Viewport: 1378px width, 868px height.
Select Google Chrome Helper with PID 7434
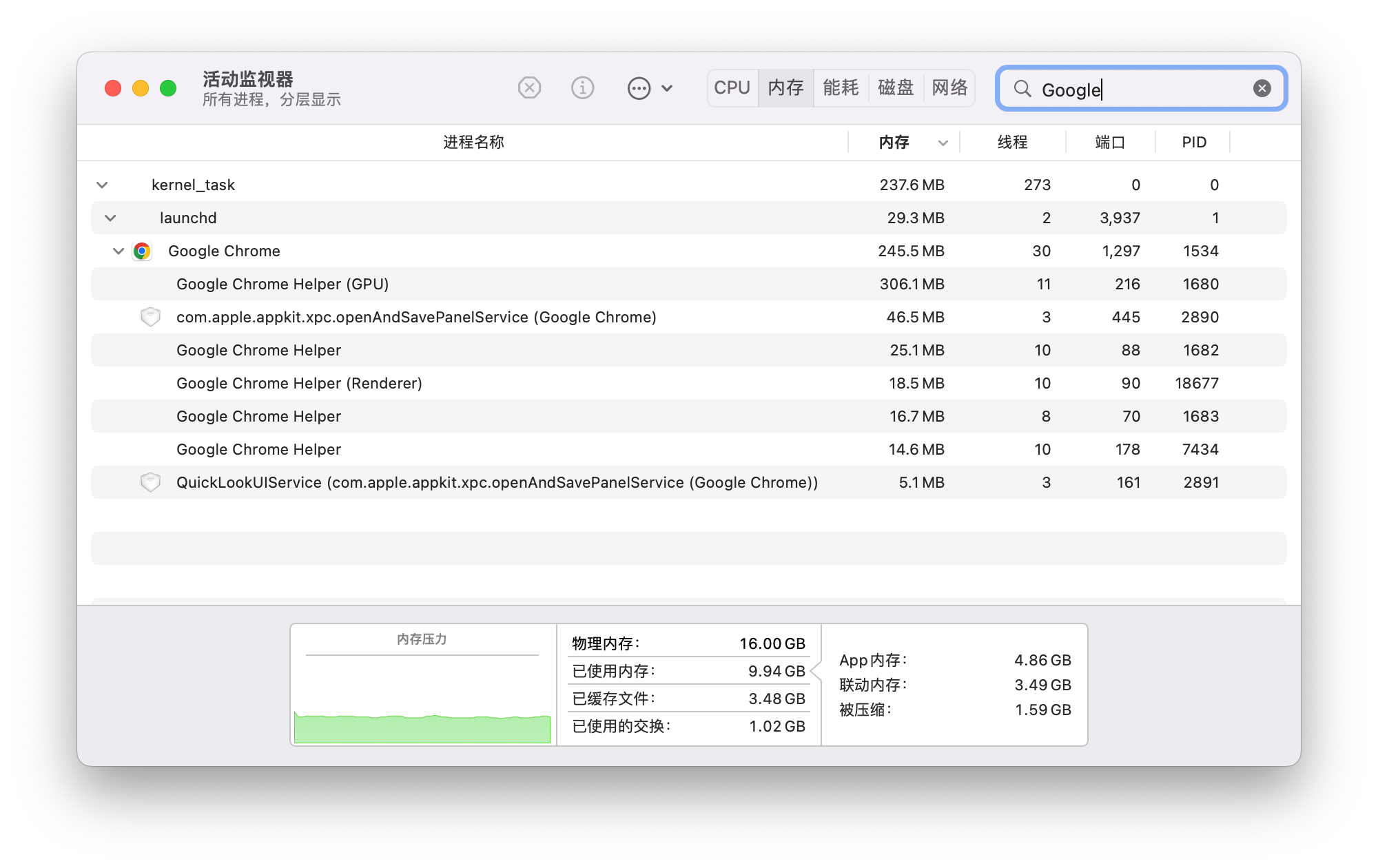689,449
